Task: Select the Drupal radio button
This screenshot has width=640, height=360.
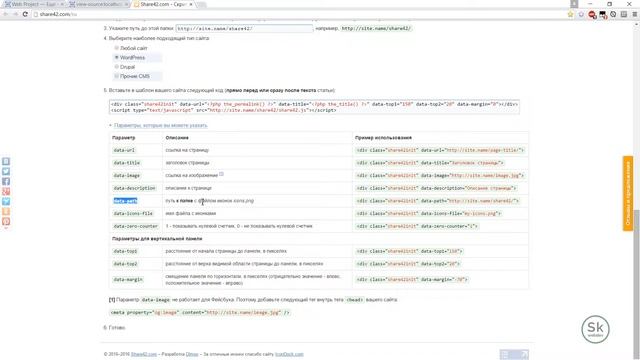Action: 116,67
